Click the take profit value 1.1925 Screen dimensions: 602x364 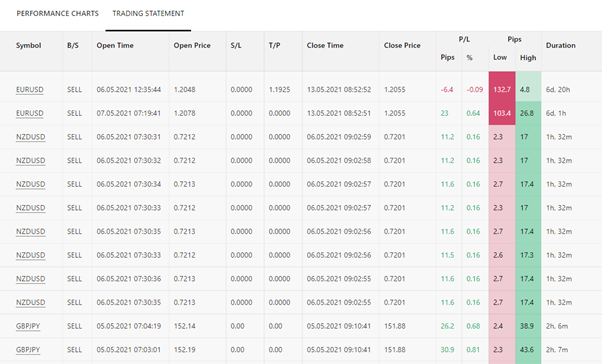coord(279,89)
